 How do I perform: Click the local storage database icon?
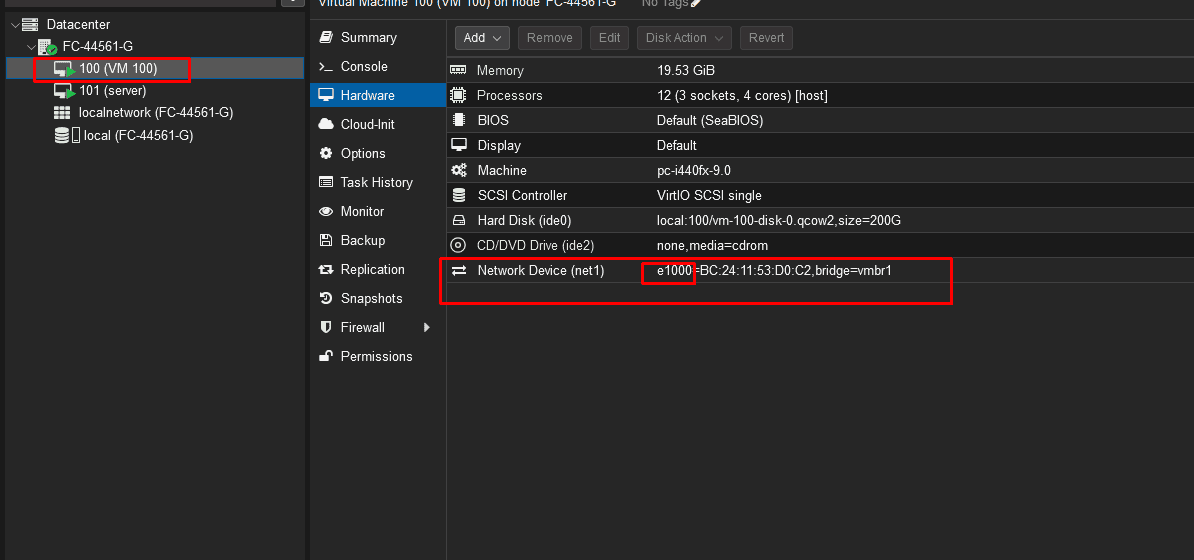point(62,136)
